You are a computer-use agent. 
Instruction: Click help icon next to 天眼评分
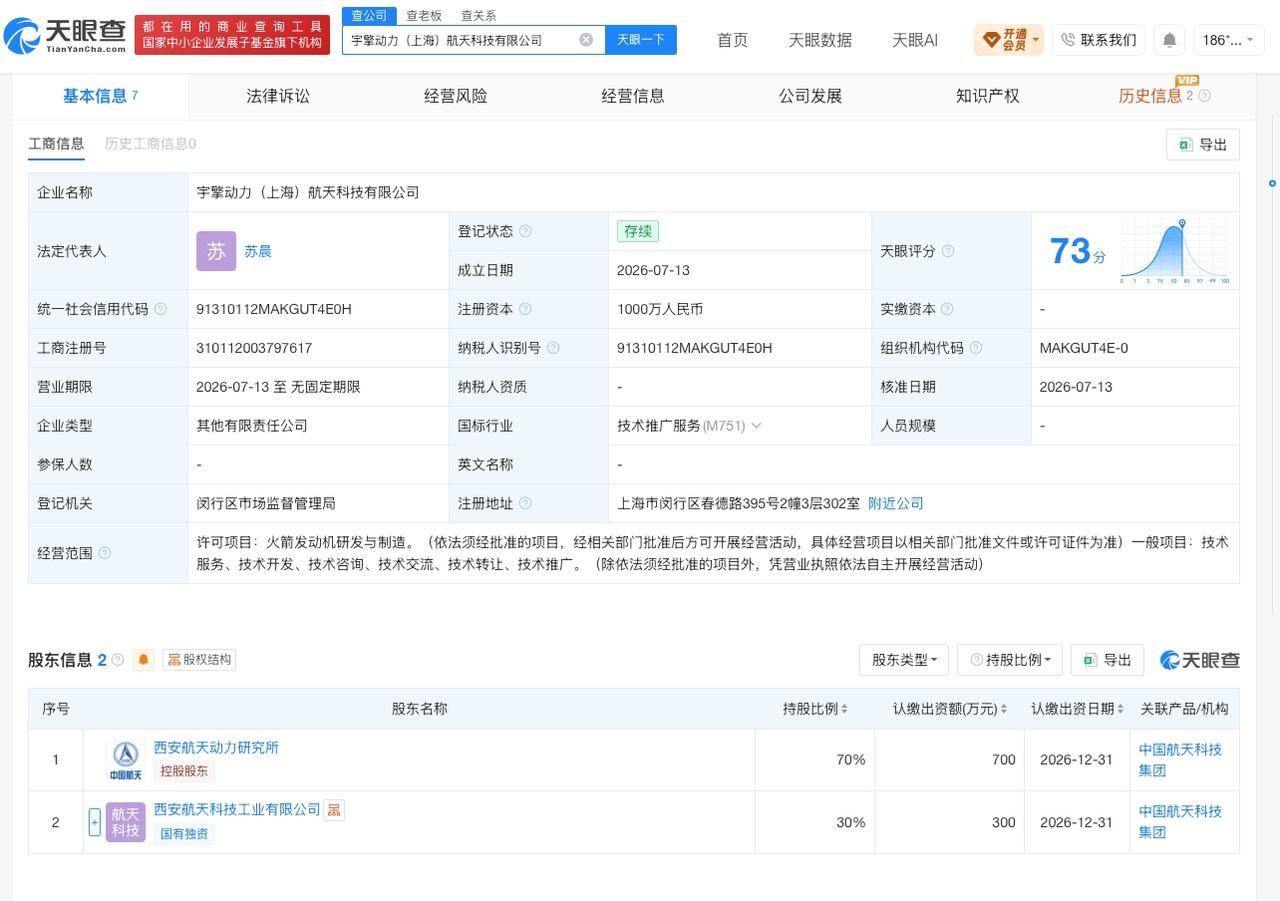pos(947,251)
